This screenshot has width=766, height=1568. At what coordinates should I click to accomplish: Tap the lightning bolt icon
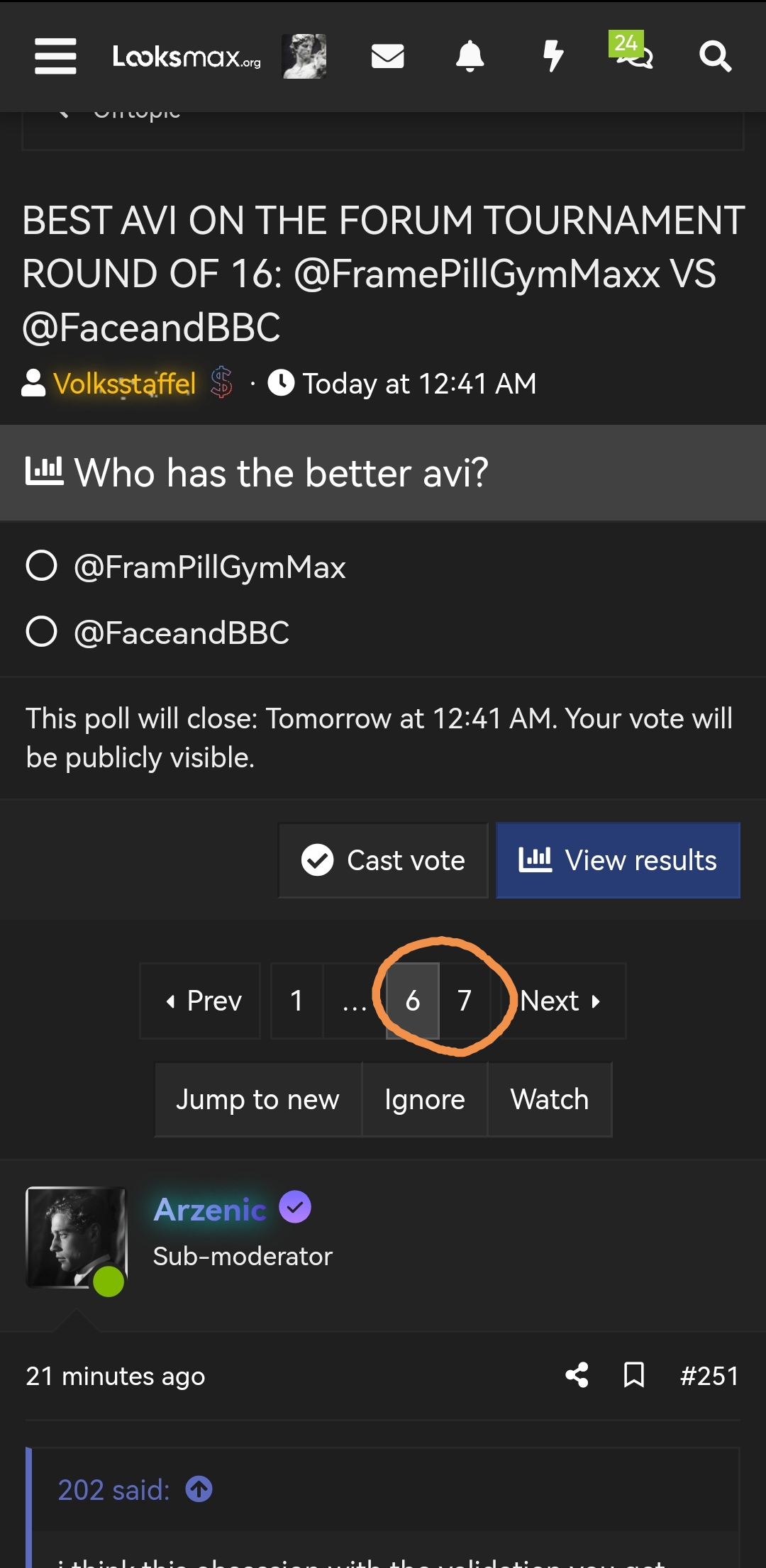click(x=553, y=56)
